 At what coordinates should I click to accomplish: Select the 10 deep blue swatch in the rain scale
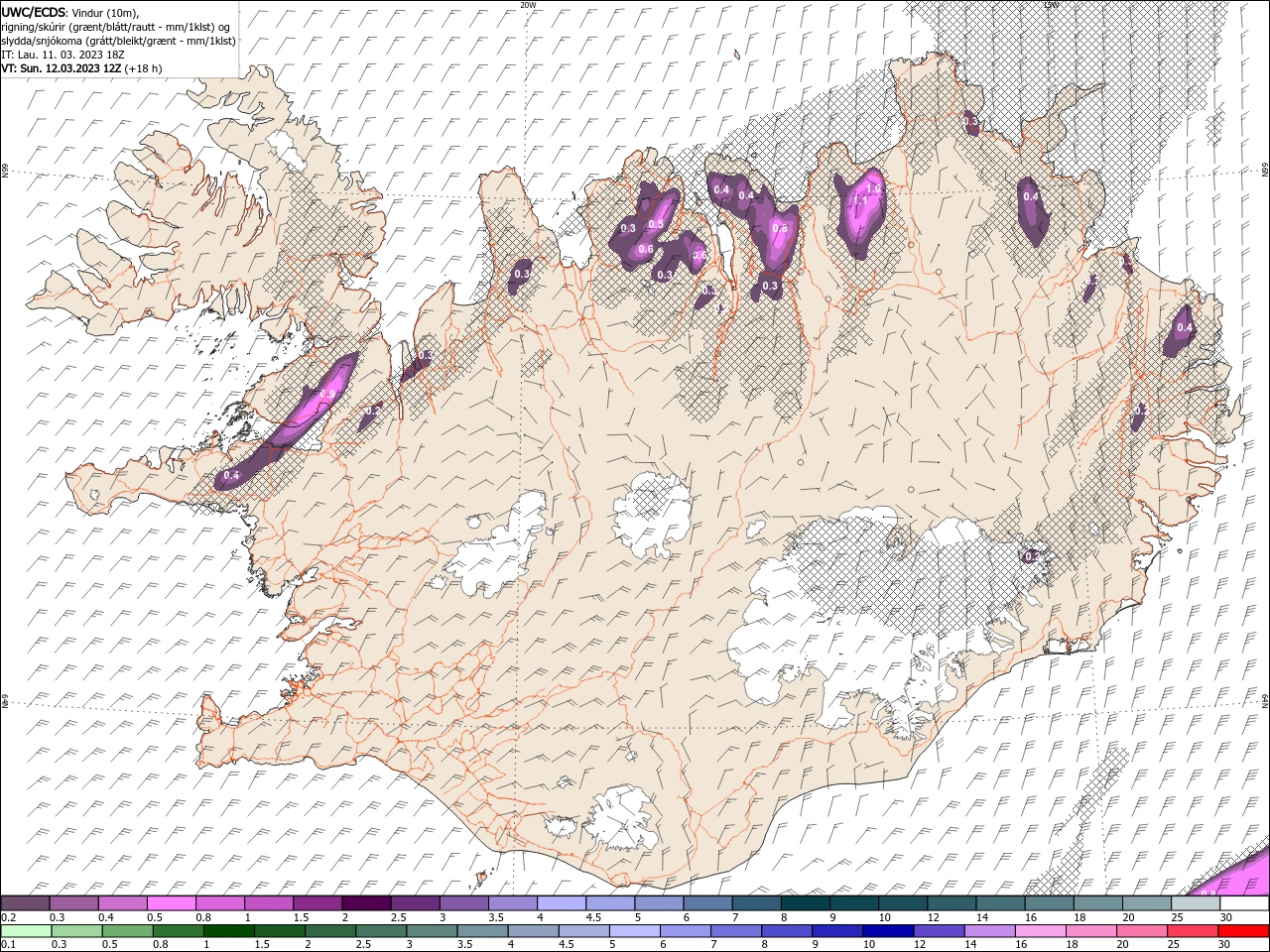pos(889,931)
